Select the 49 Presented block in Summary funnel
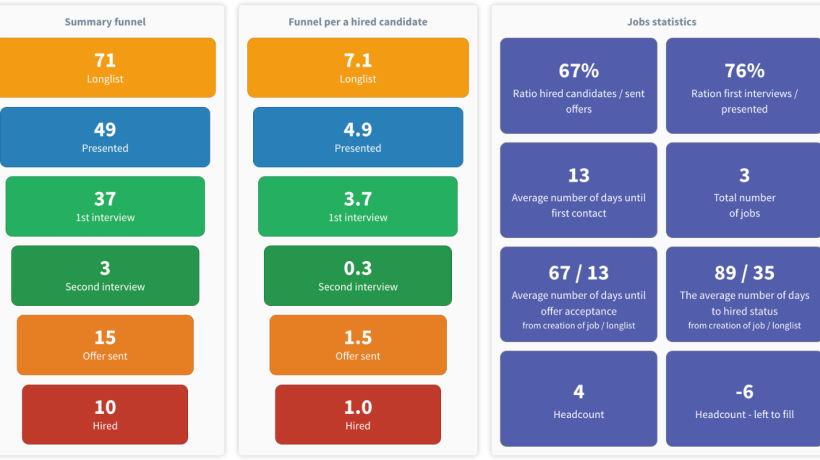 pos(105,137)
